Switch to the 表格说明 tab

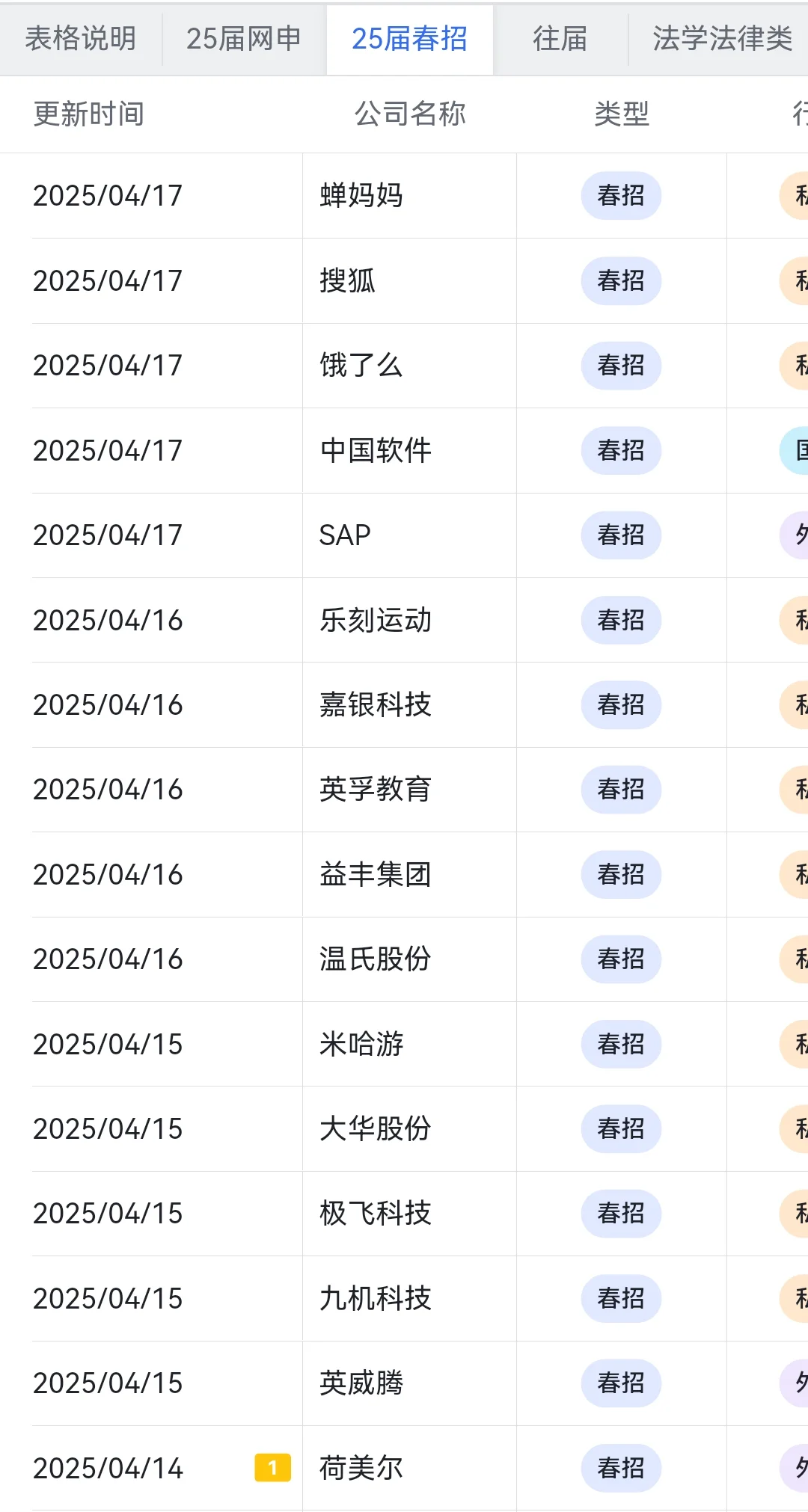click(x=81, y=39)
